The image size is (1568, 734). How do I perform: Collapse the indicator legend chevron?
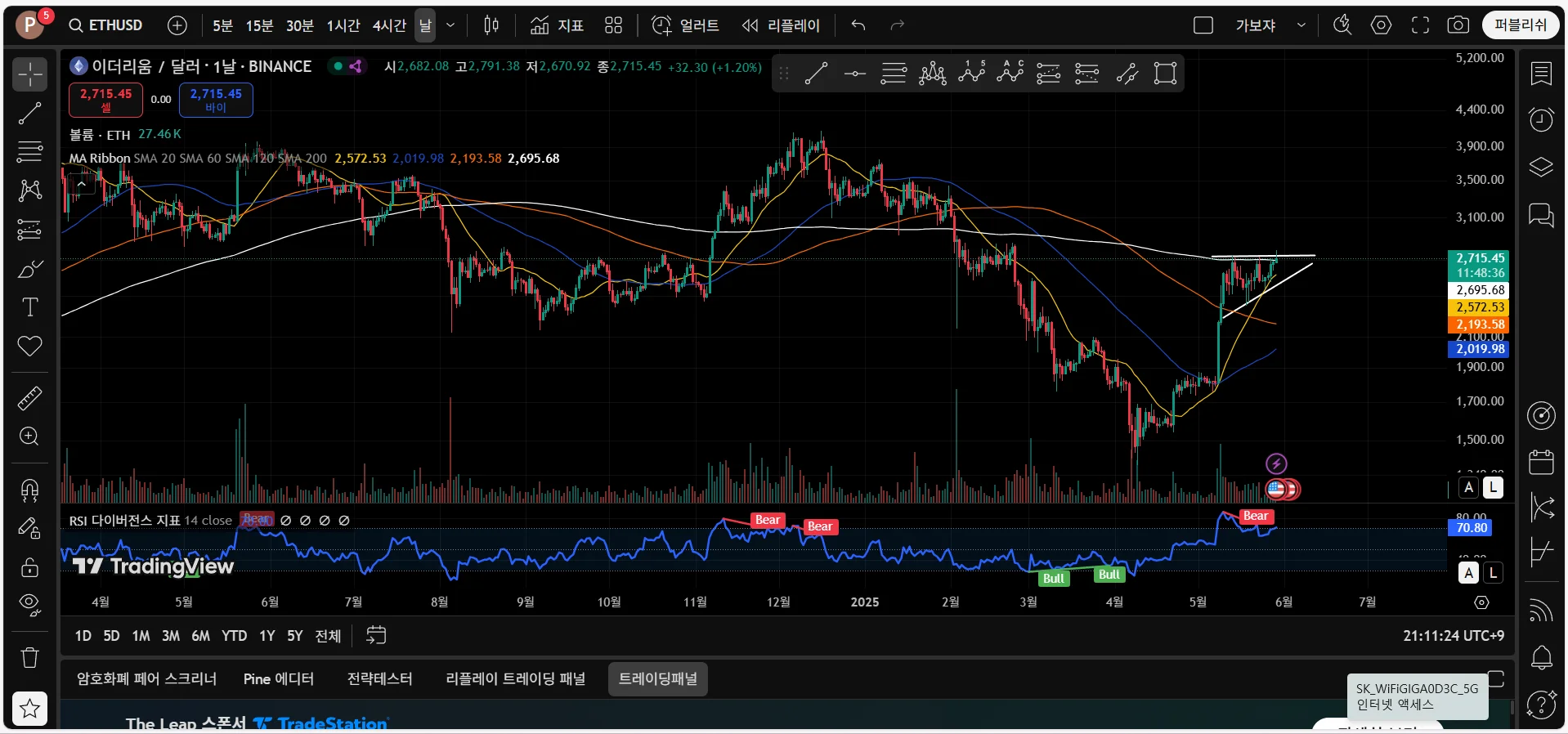click(82, 184)
